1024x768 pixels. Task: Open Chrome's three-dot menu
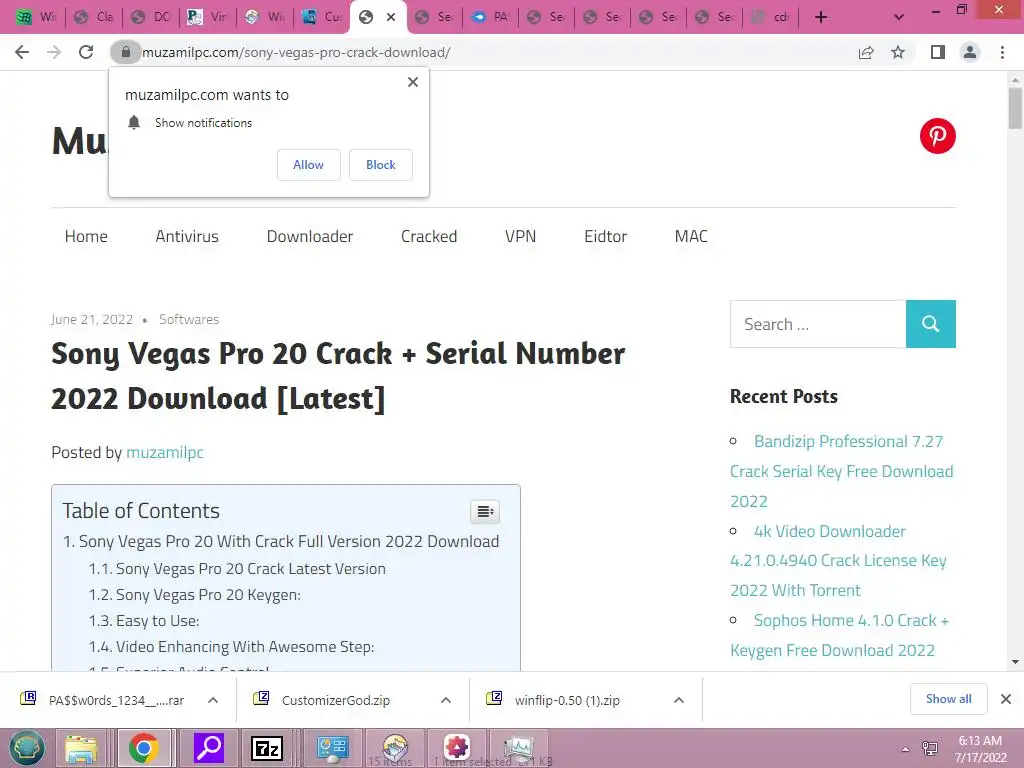[x=1002, y=52]
